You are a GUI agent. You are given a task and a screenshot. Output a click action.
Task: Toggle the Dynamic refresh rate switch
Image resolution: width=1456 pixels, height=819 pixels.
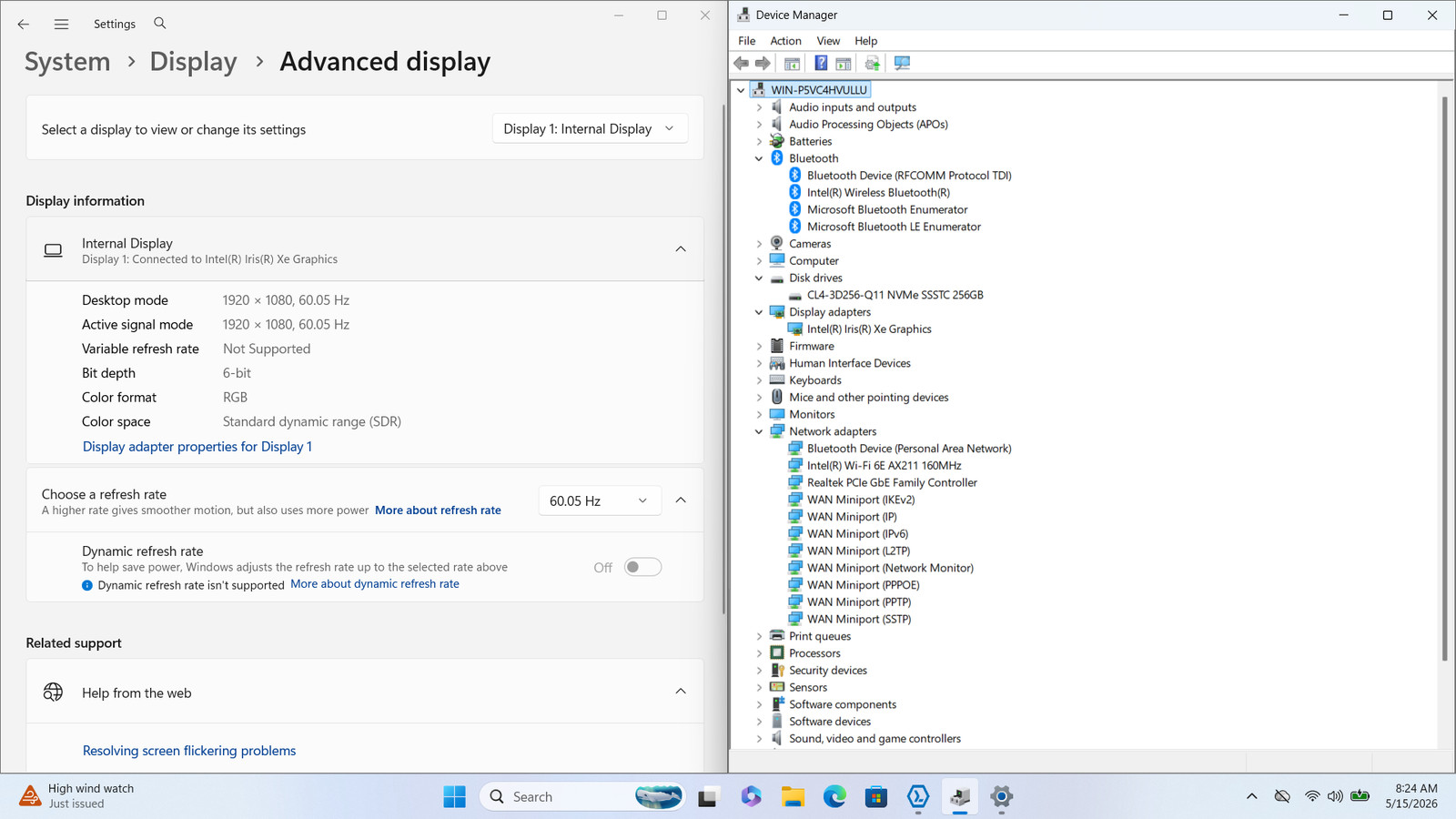point(642,567)
